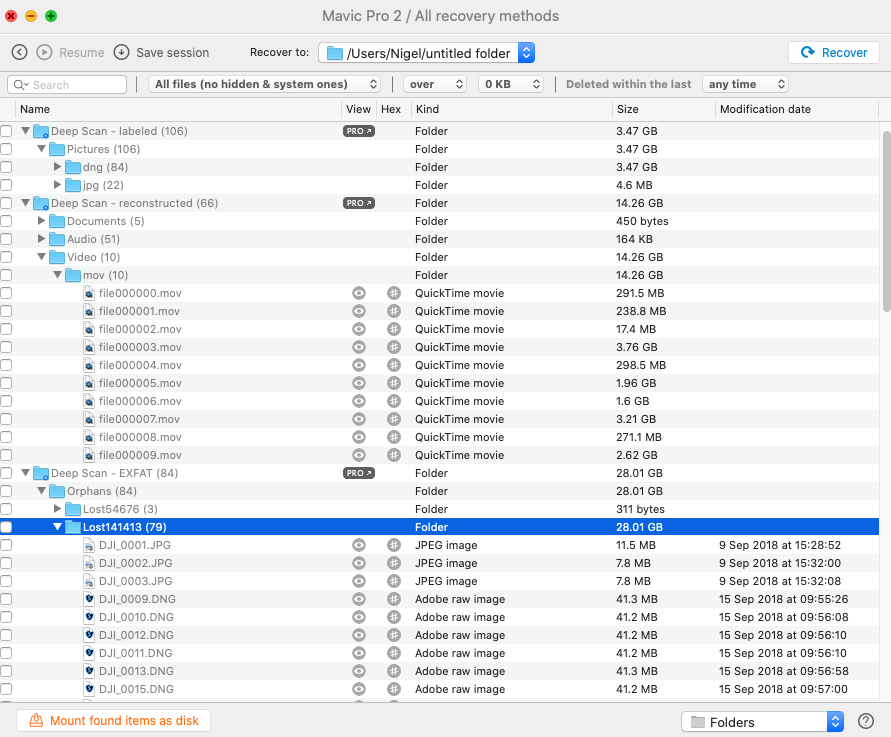This screenshot has width=891, height=737.
Task: Open the Folders view dropdown
Action: point(763,722)
